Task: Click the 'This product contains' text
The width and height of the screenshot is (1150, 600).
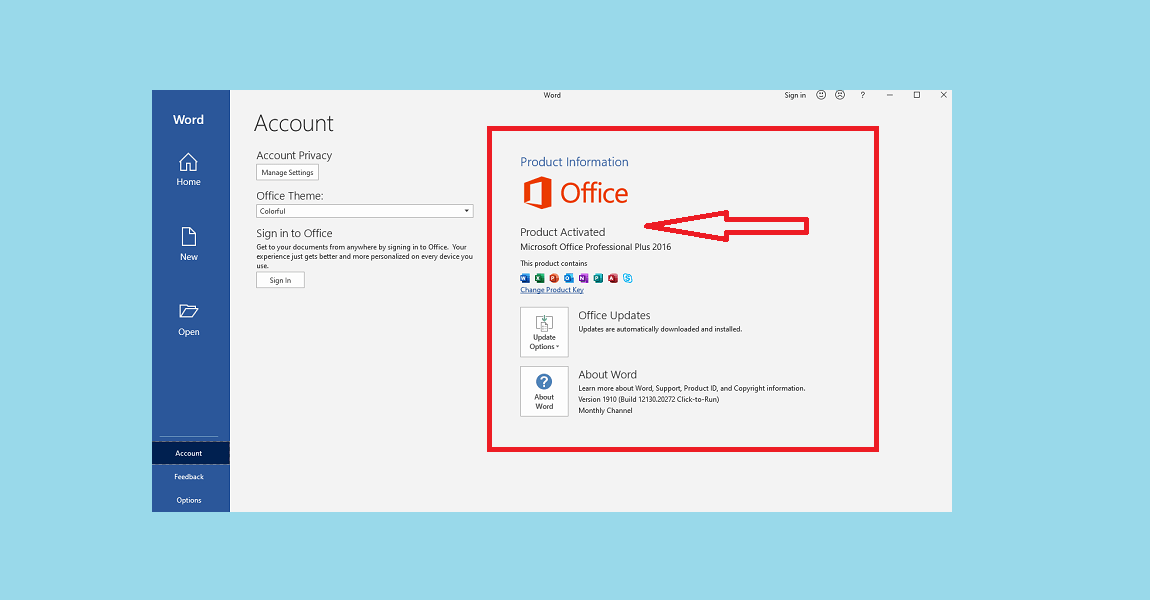Action: point(554,263)
